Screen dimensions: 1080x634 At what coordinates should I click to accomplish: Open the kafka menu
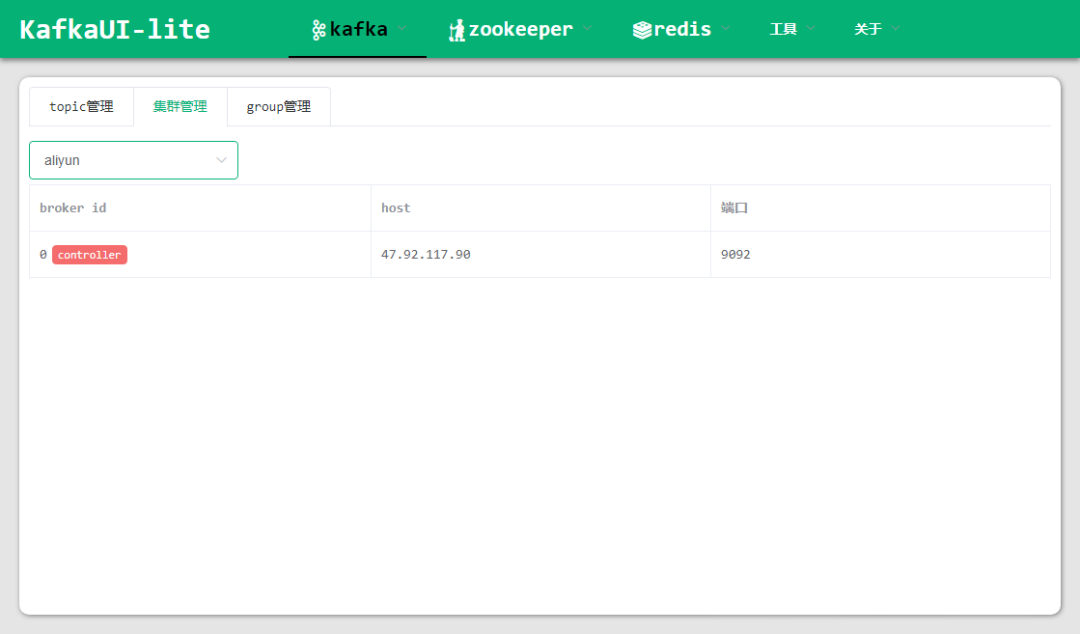point(357,29)
